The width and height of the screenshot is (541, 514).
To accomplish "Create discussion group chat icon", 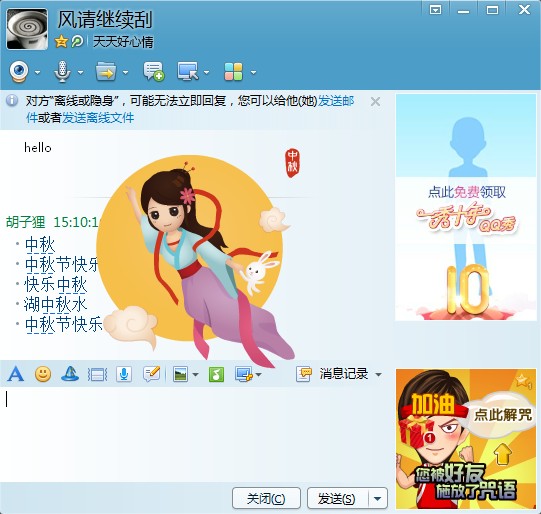I will pos(154,71).
